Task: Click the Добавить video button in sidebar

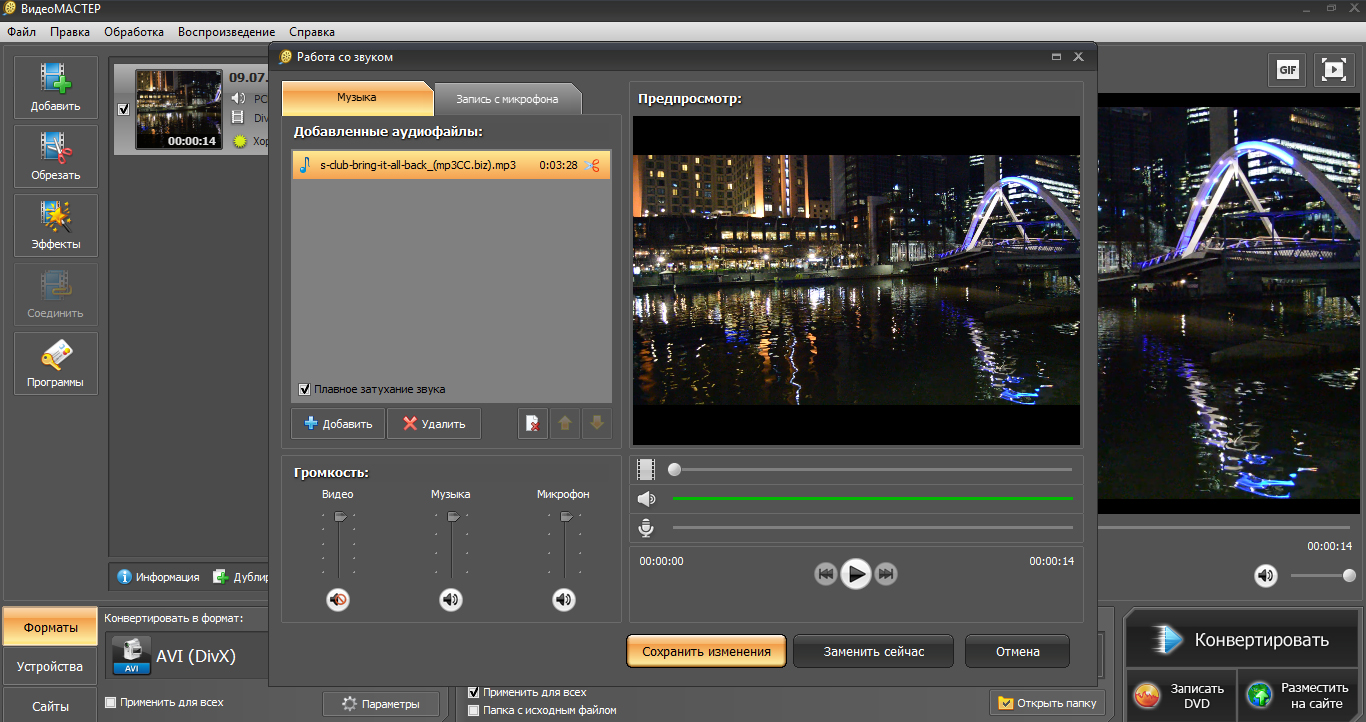Action: click(56, 88)
